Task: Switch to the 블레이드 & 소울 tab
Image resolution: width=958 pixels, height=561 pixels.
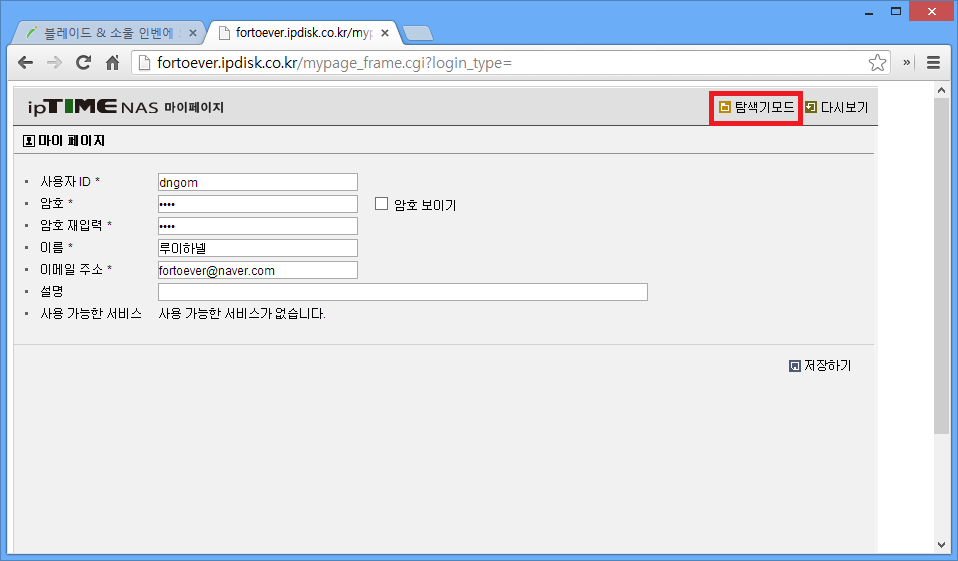Action: click(x=105, y=32)
